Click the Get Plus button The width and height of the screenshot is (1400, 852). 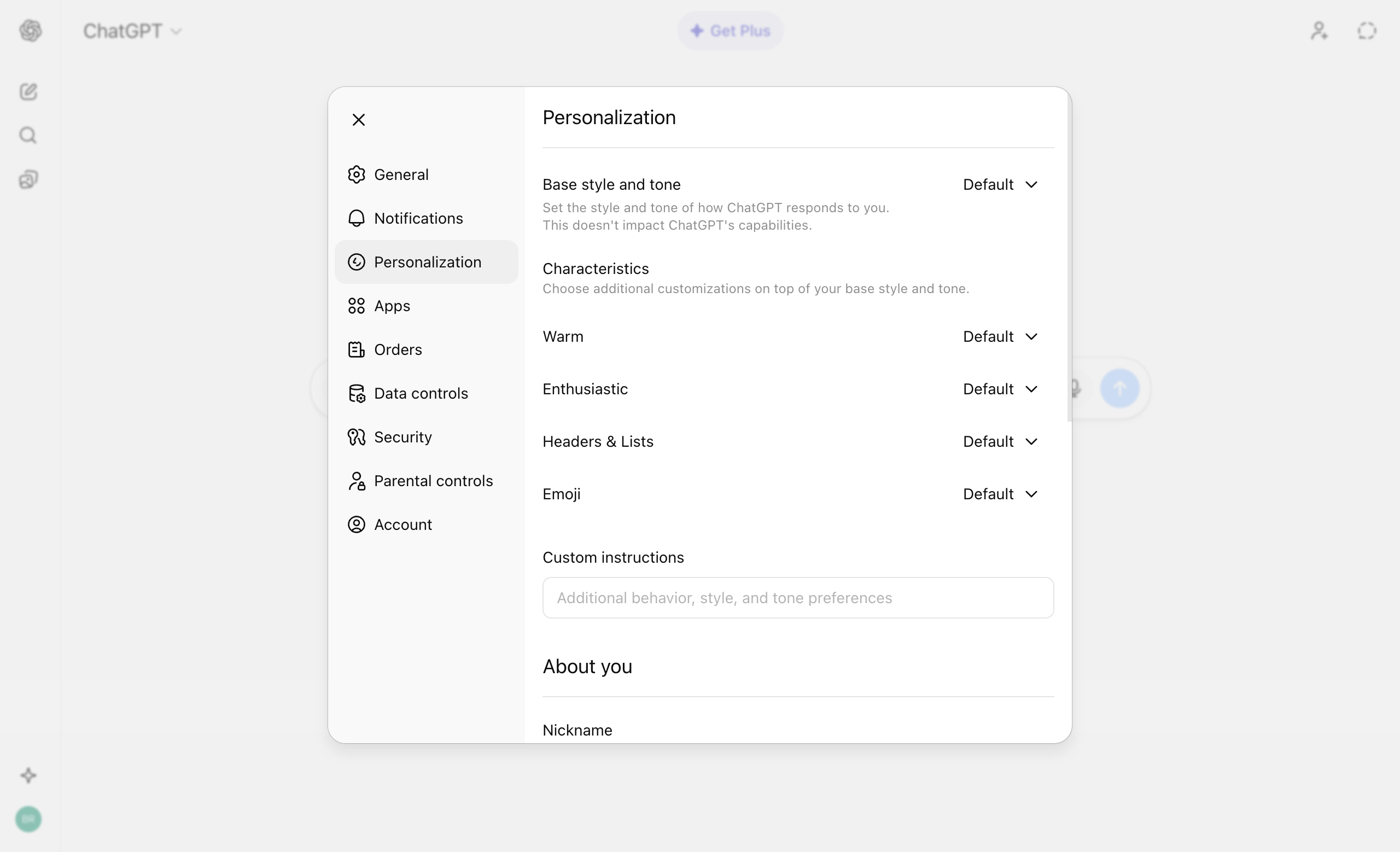[x=730, y=31]
